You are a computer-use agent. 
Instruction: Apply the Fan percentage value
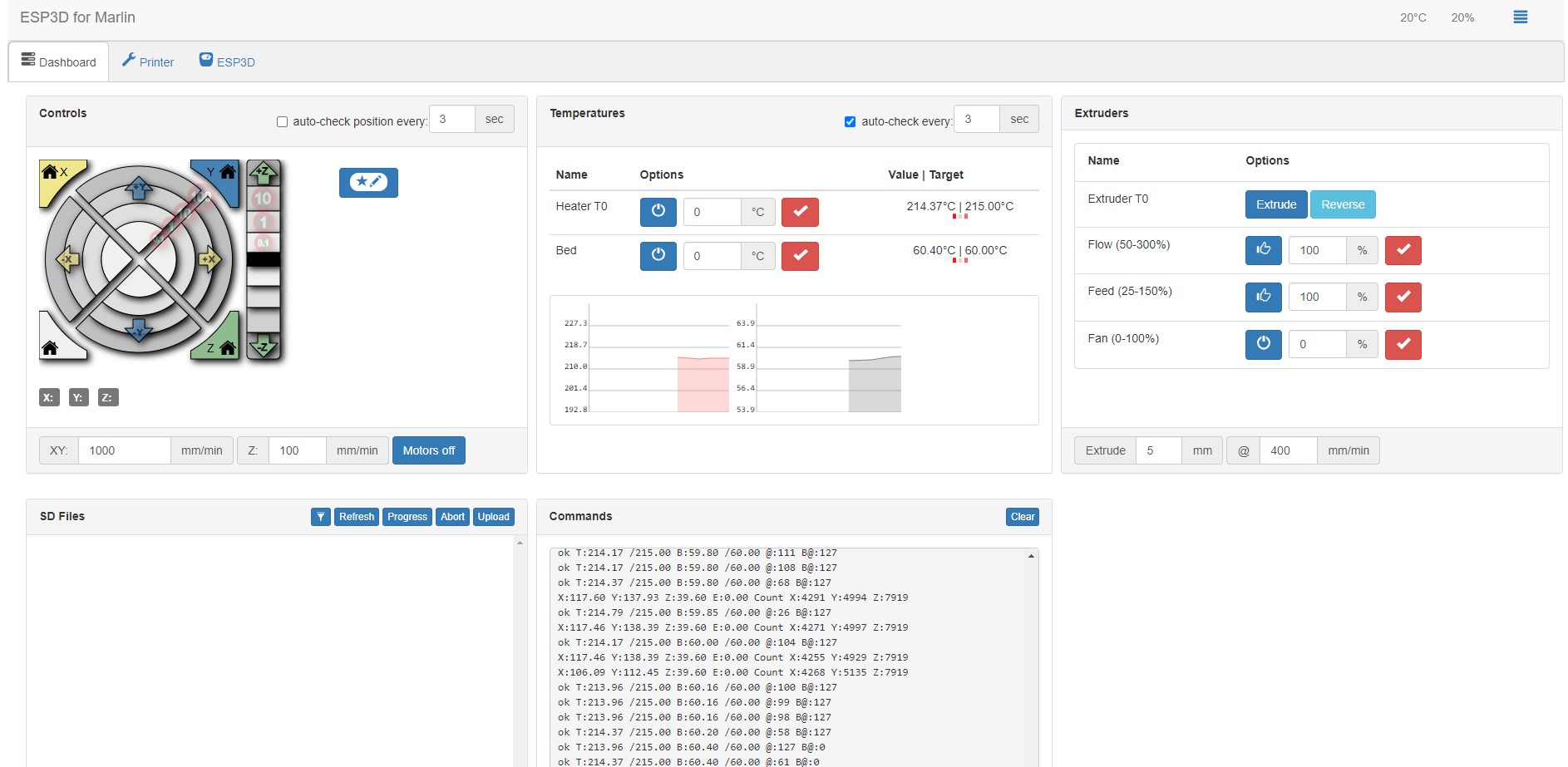tap(1403, 344)
